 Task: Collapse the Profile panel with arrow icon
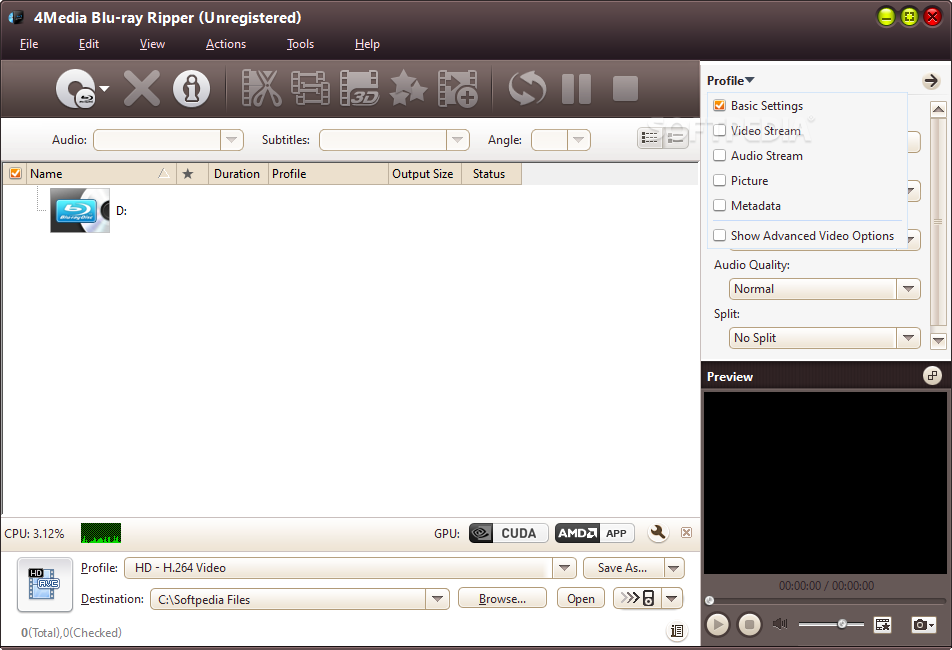[930, 81]
